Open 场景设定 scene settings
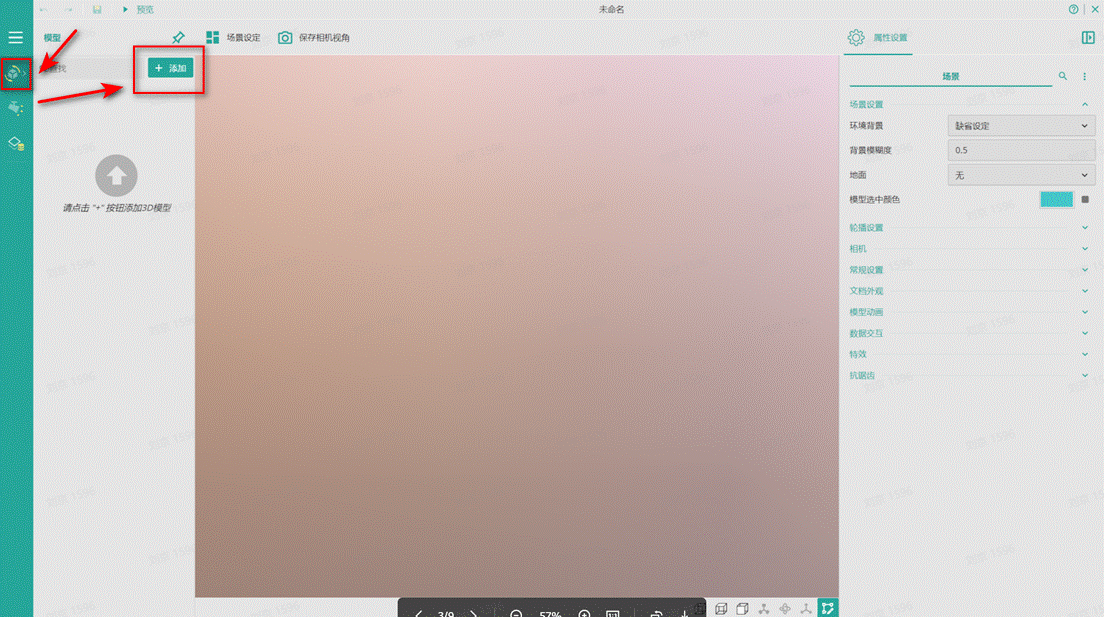 point(233,37)
